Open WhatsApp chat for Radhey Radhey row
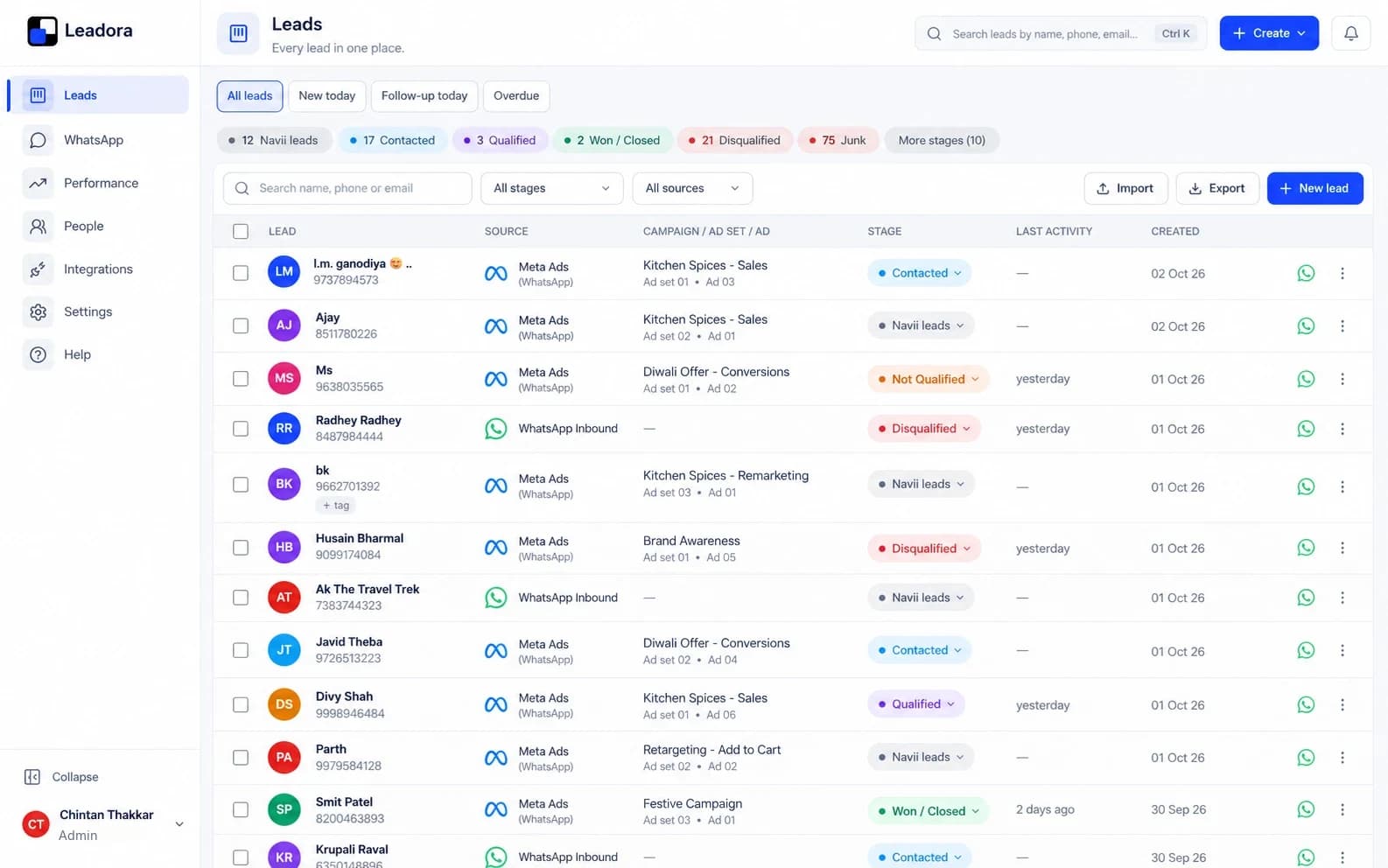 tap(1306, 429)
